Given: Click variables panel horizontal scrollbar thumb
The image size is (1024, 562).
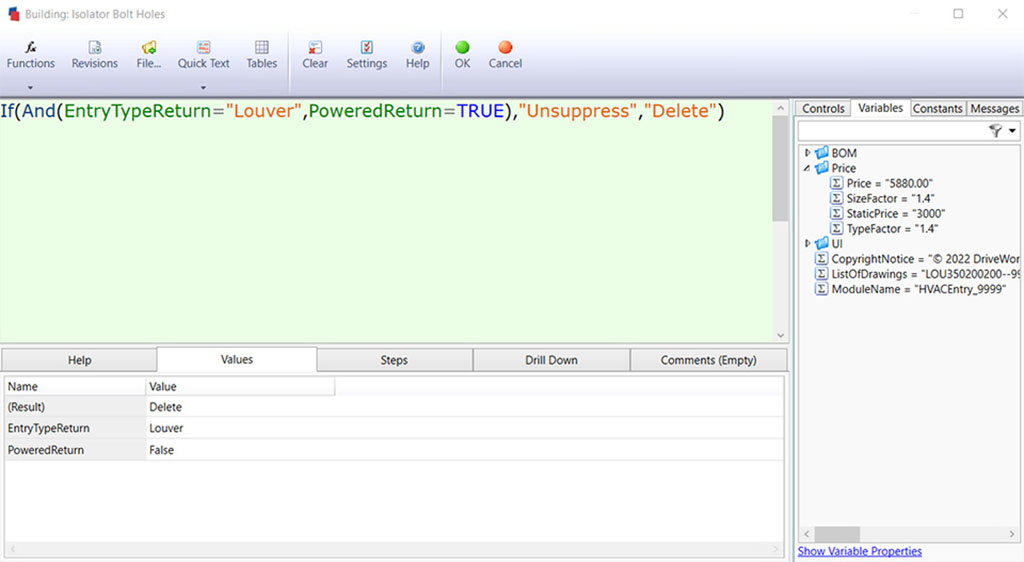Looking at the screenshot, I should coord(837,534).
